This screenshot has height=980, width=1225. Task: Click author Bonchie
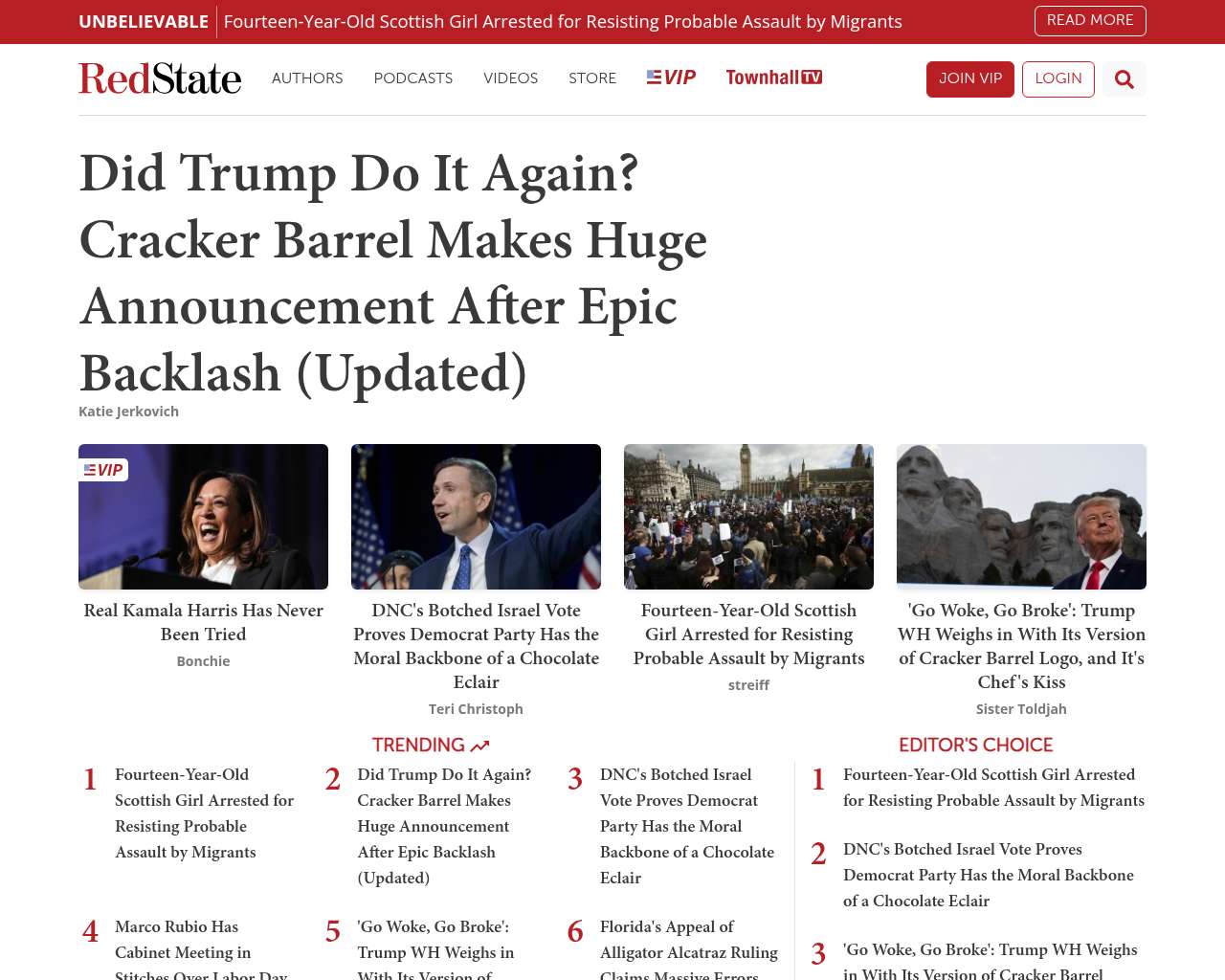click(x=203, y=661)
